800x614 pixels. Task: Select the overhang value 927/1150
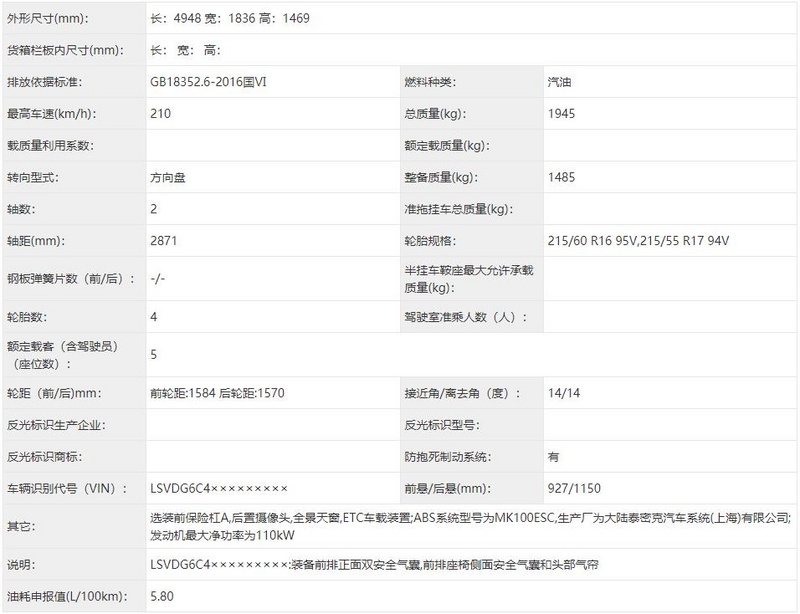click(574, 488)
